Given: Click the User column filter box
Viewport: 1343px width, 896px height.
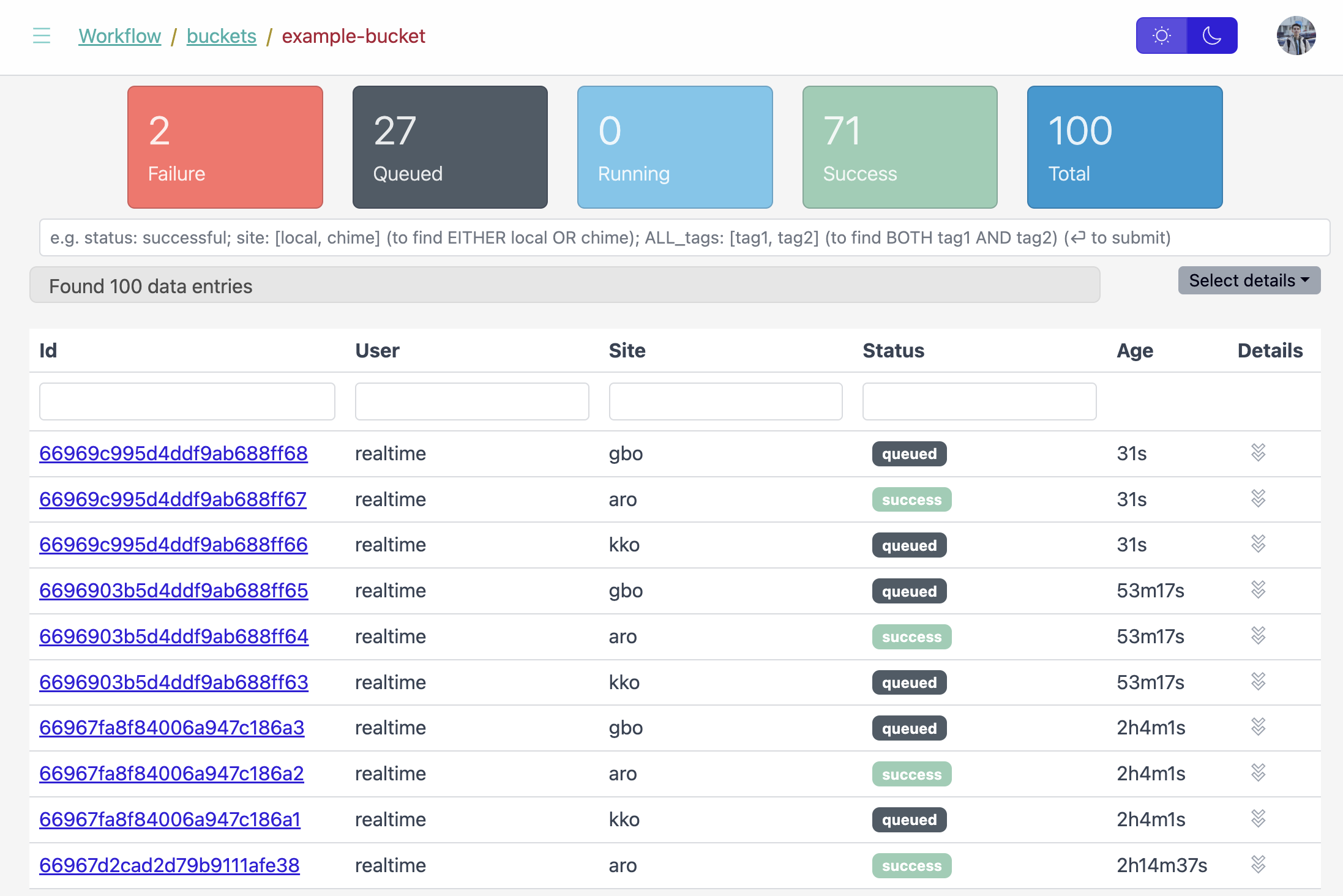Looking at the screenshot, I should click(472, 401).
